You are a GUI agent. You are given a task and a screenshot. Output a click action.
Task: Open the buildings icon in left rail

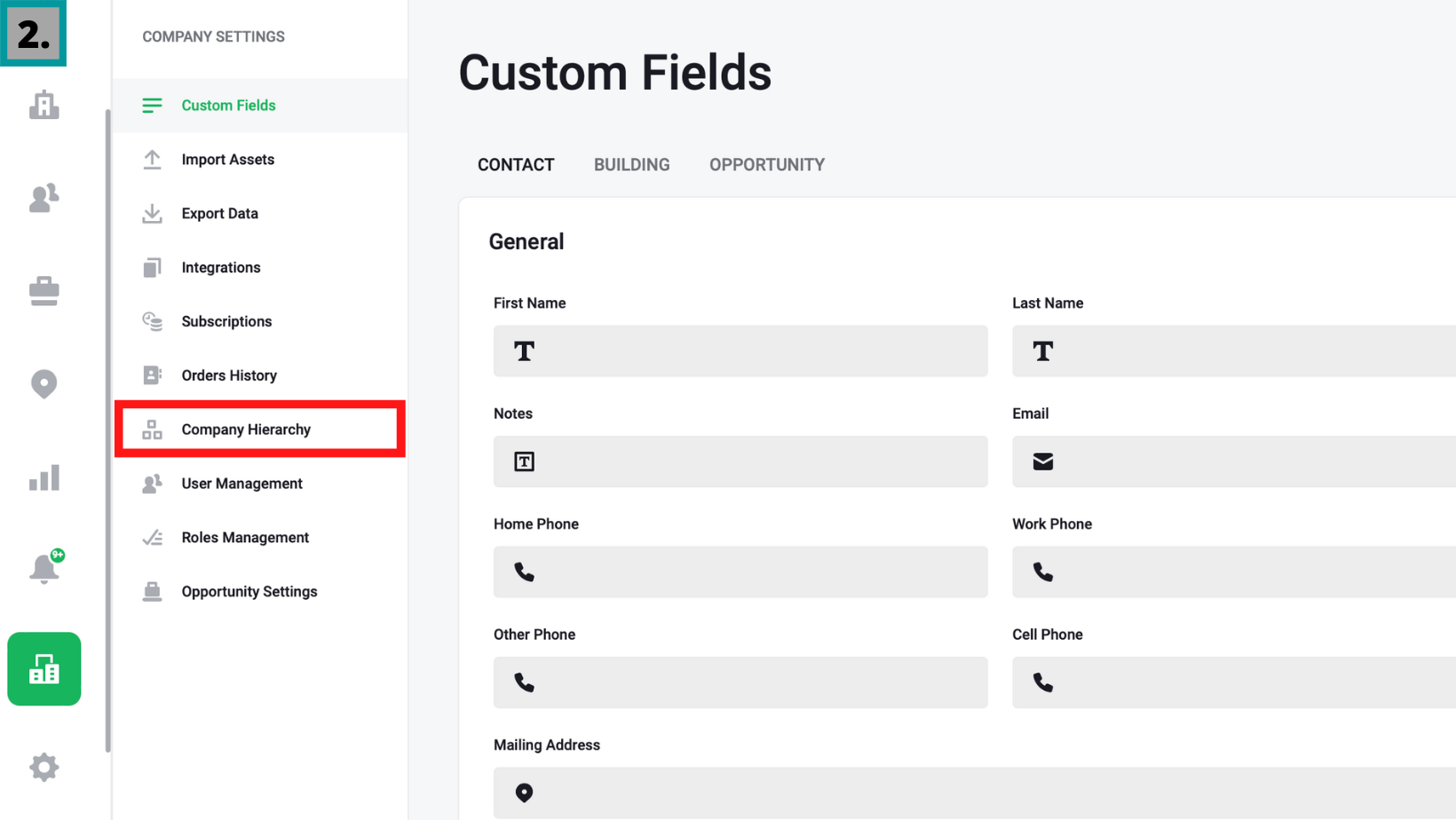(x=44, y=106)
